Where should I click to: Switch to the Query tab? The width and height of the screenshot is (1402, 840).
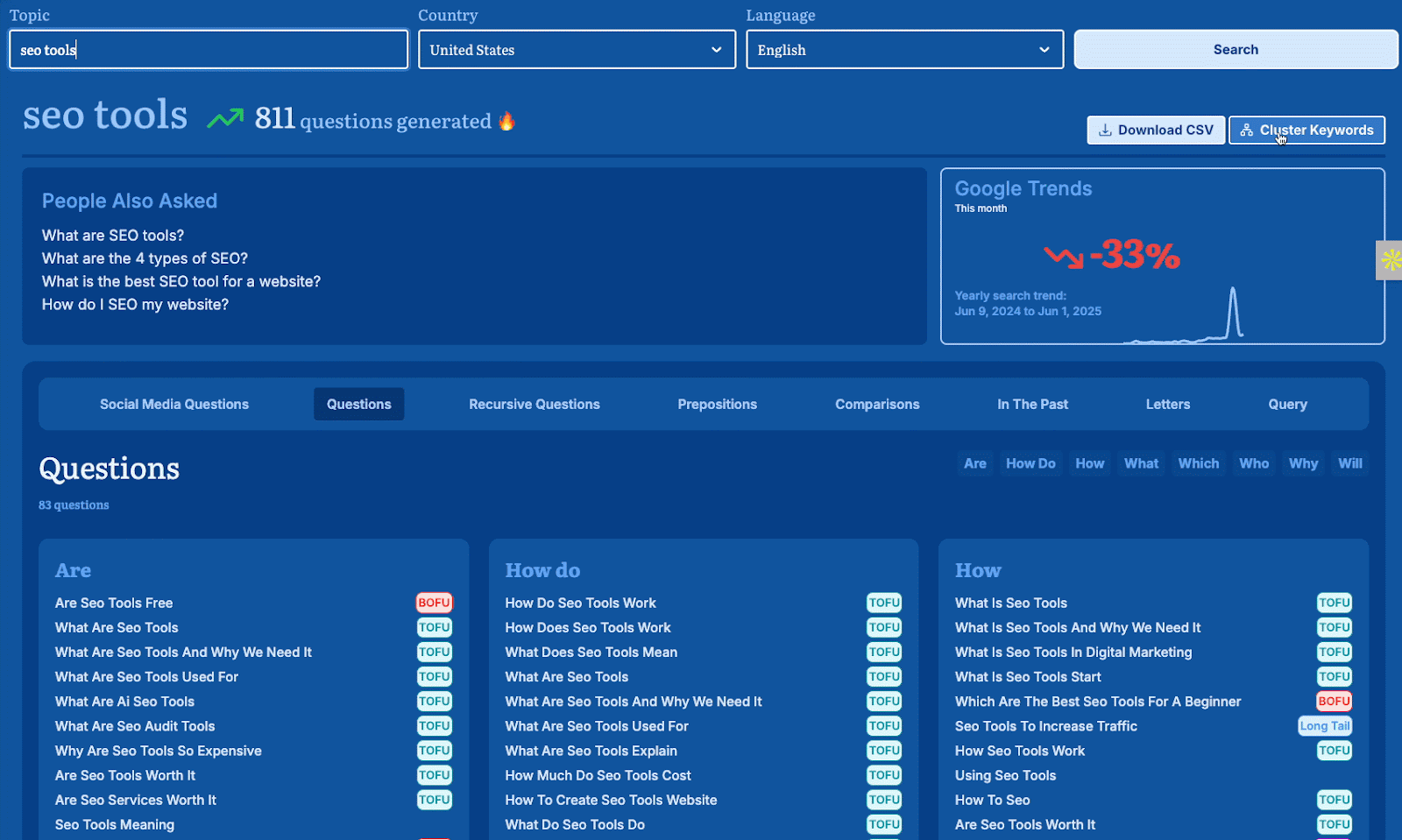(x=1287, y=404)
